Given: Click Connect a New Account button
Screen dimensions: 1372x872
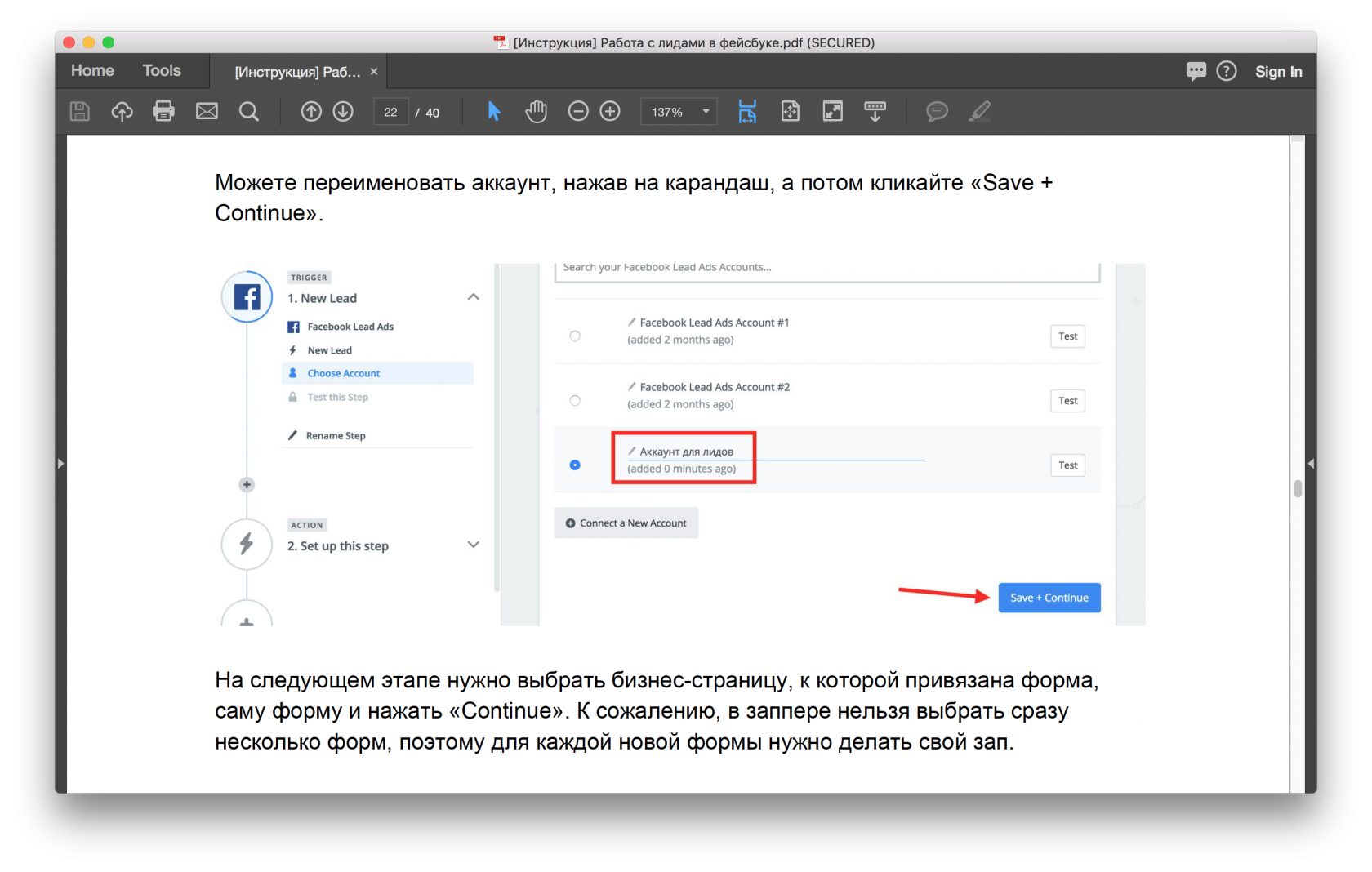Looking at the screenshot, I should 626,523.
